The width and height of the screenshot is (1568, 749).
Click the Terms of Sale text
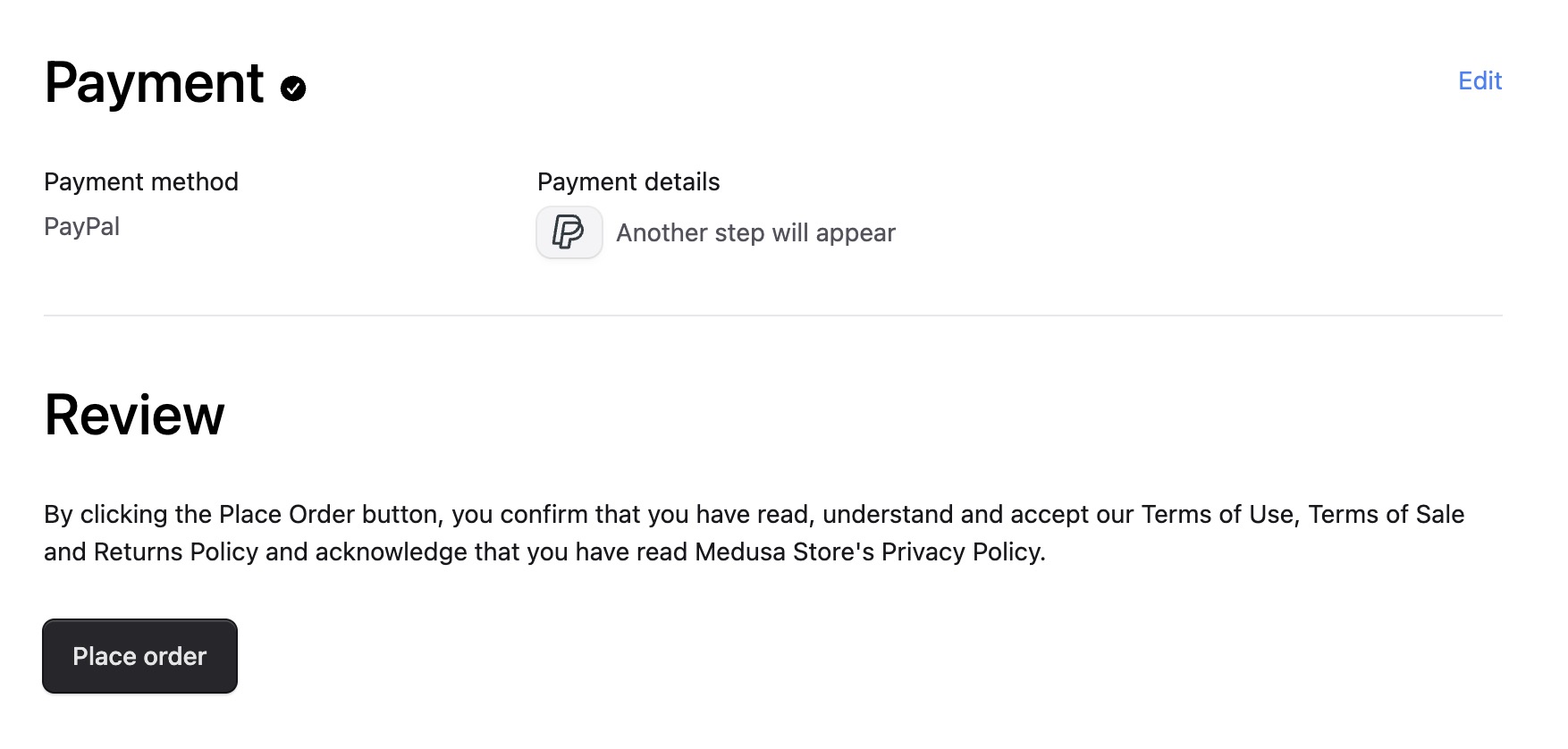[x=1386, y=514]
